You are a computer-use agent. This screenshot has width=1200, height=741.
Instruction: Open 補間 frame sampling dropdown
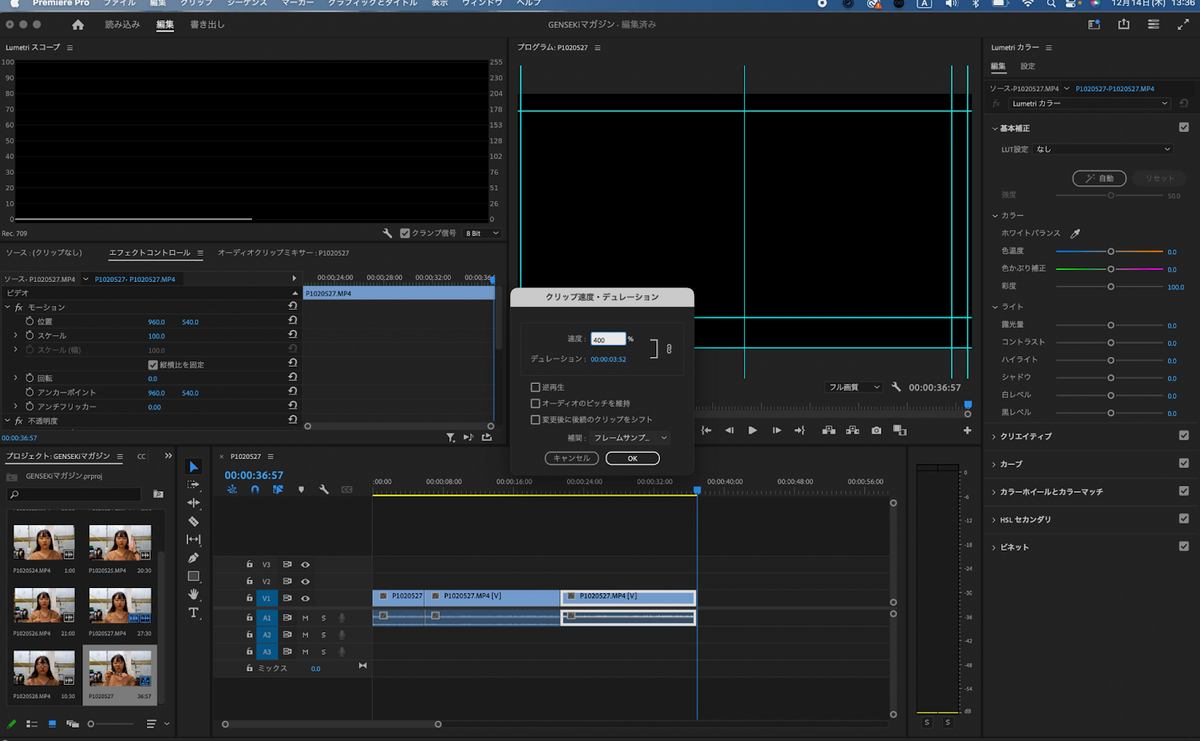[x=630, y=437]
